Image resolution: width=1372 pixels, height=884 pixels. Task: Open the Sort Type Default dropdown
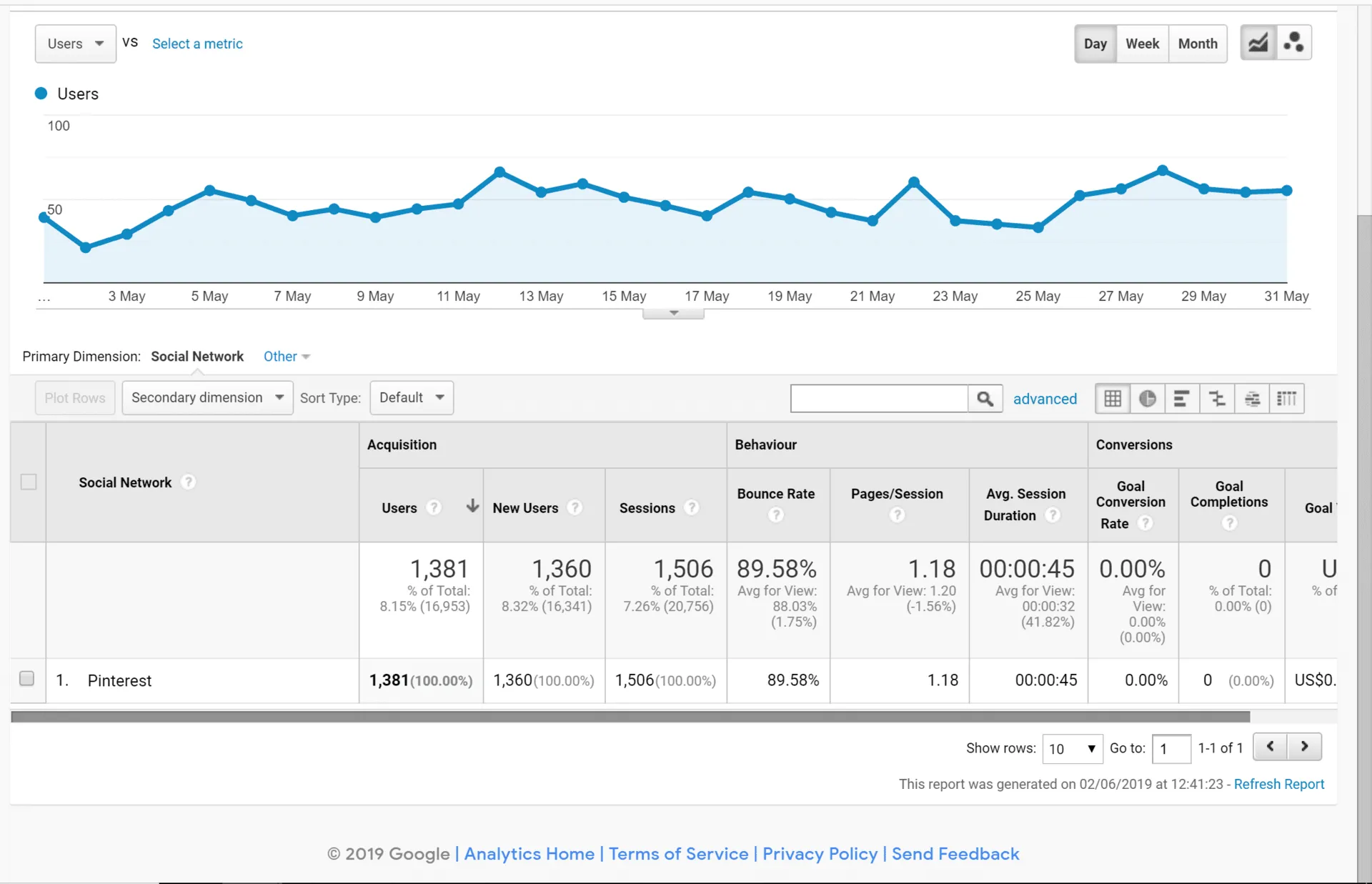point(412,397)
